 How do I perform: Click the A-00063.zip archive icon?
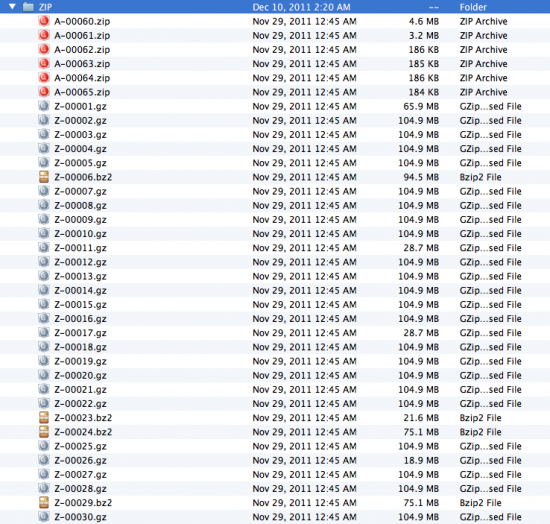(44, 63)
